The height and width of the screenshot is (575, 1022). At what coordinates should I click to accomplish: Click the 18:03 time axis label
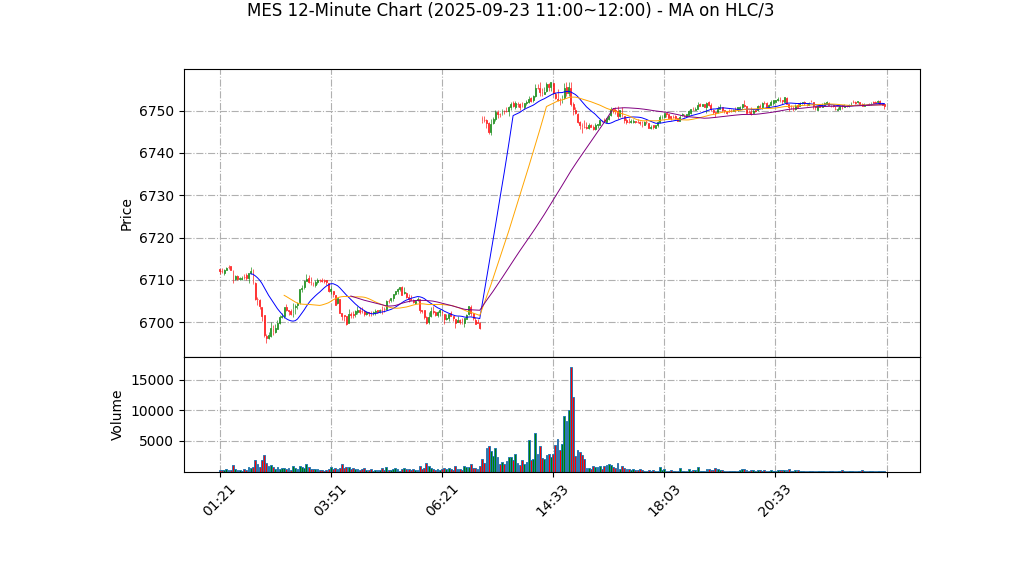(x=663, y=500)
